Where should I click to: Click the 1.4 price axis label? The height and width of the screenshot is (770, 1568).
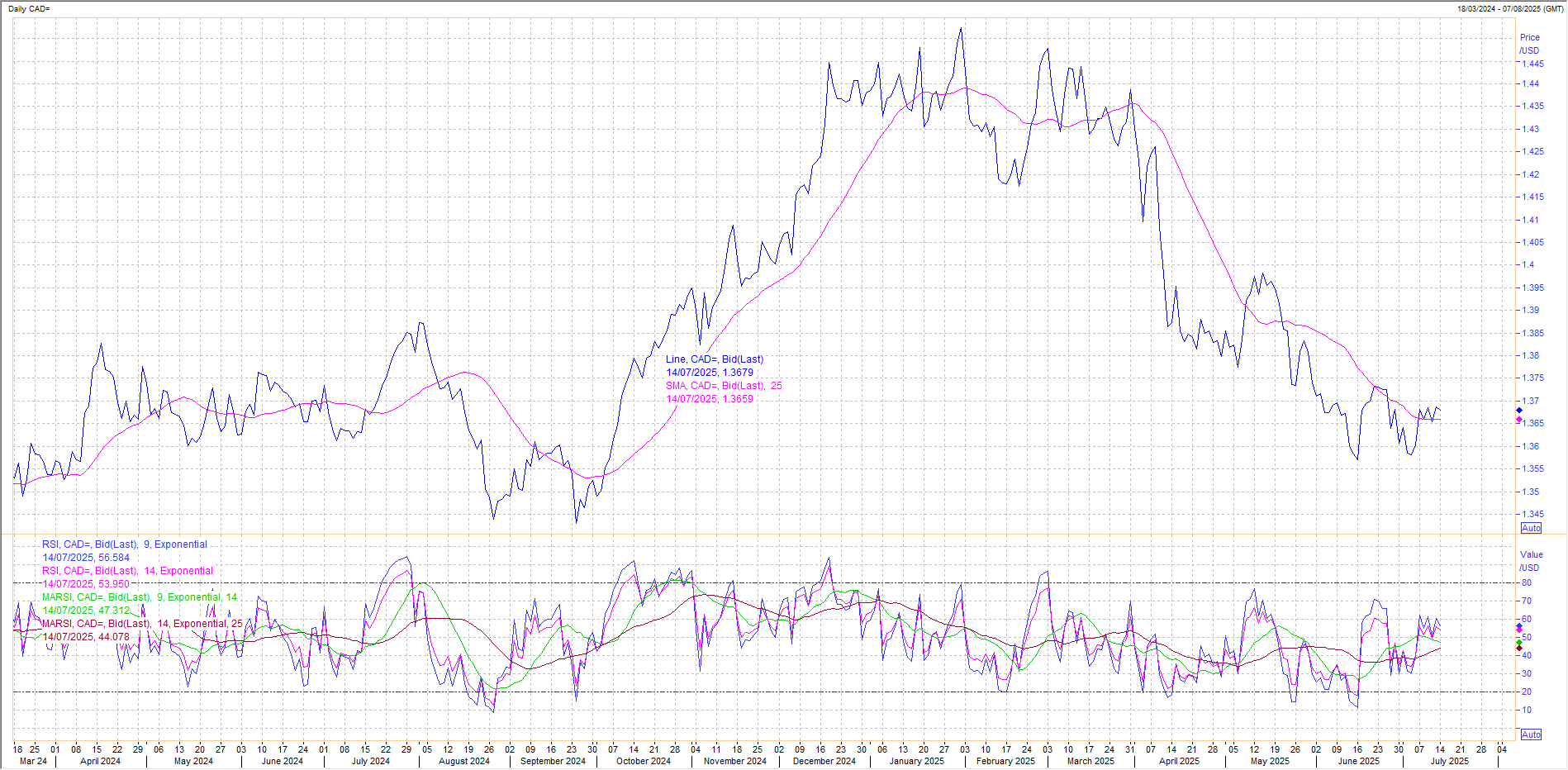1528,264
